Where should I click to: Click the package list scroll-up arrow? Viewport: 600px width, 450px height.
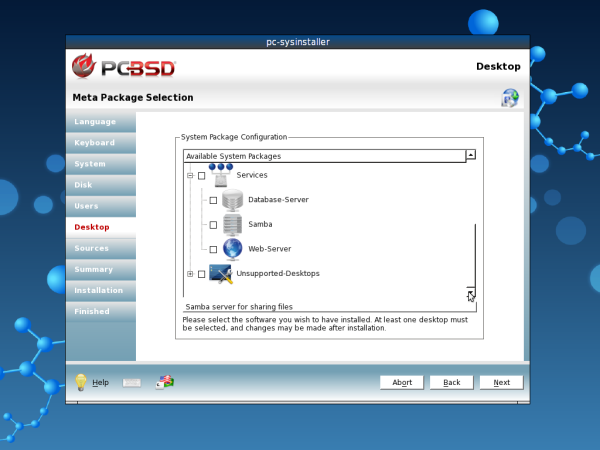(x=471, y=155)
